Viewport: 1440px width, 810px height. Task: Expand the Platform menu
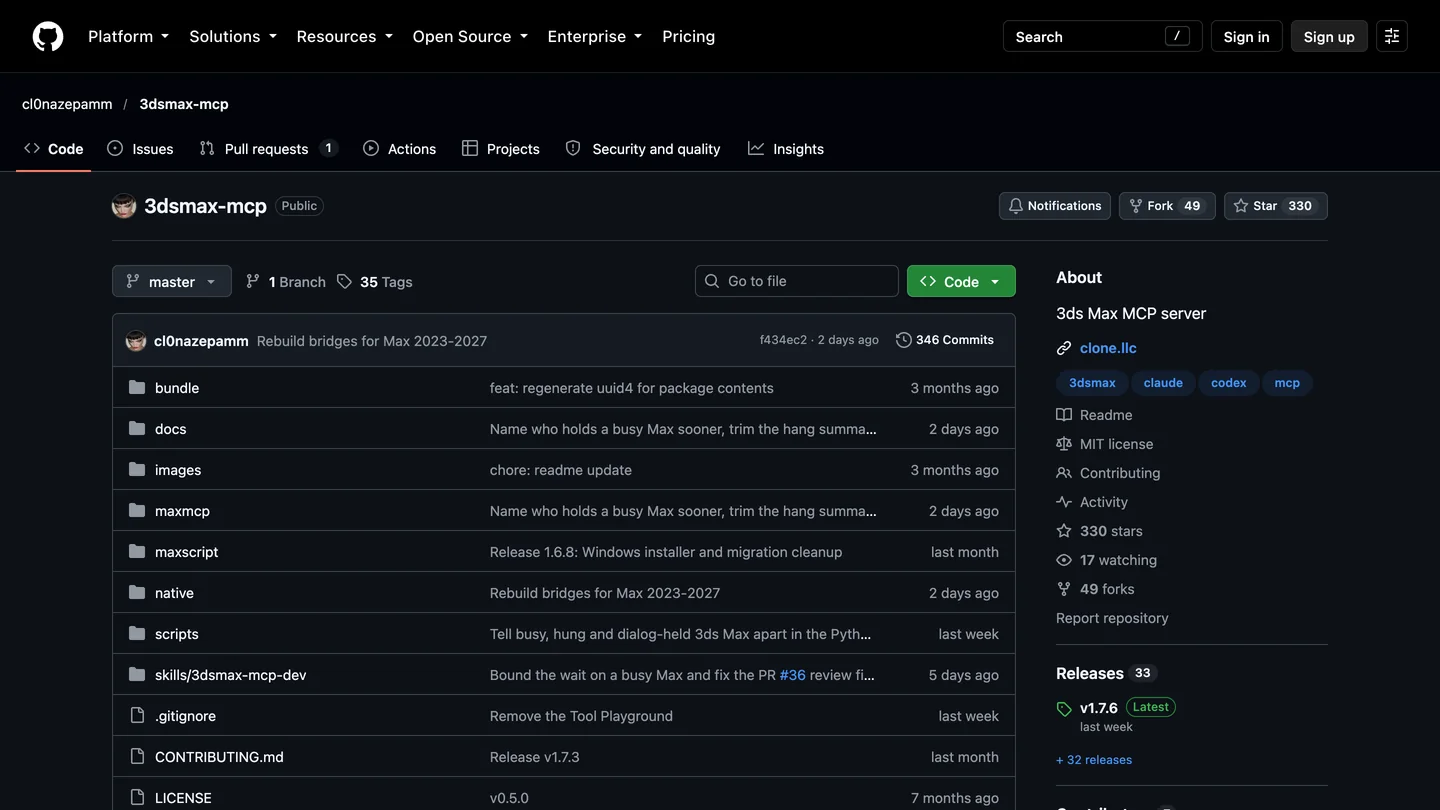coord(128,36)
